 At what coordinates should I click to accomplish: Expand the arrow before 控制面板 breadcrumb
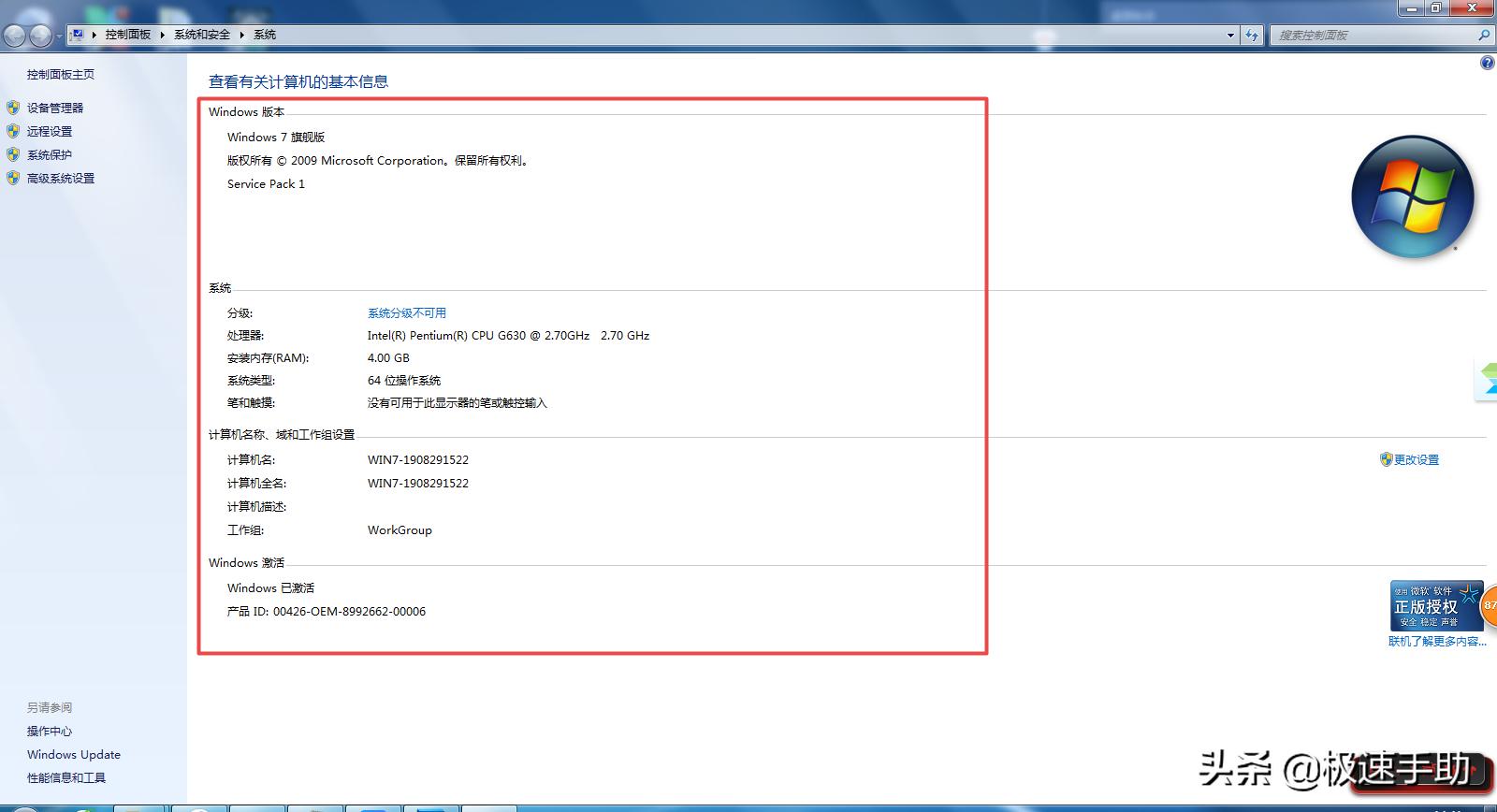(x=94, y=35)
